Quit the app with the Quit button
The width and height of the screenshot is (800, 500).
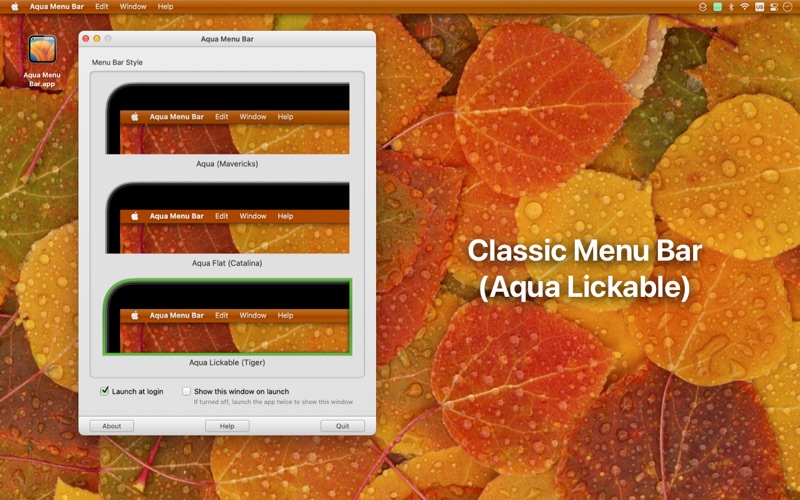[342, 426]
